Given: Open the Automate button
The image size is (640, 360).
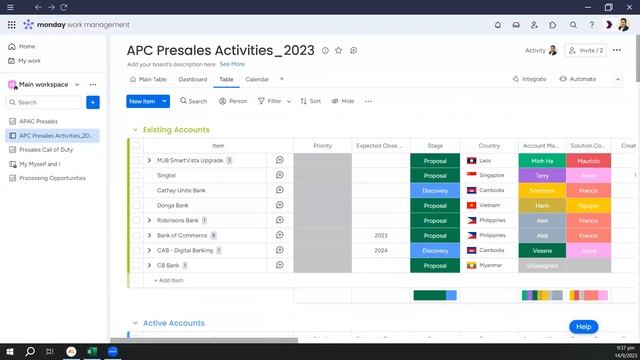Looking at the screenshot, I should click(x=578, y=79).
